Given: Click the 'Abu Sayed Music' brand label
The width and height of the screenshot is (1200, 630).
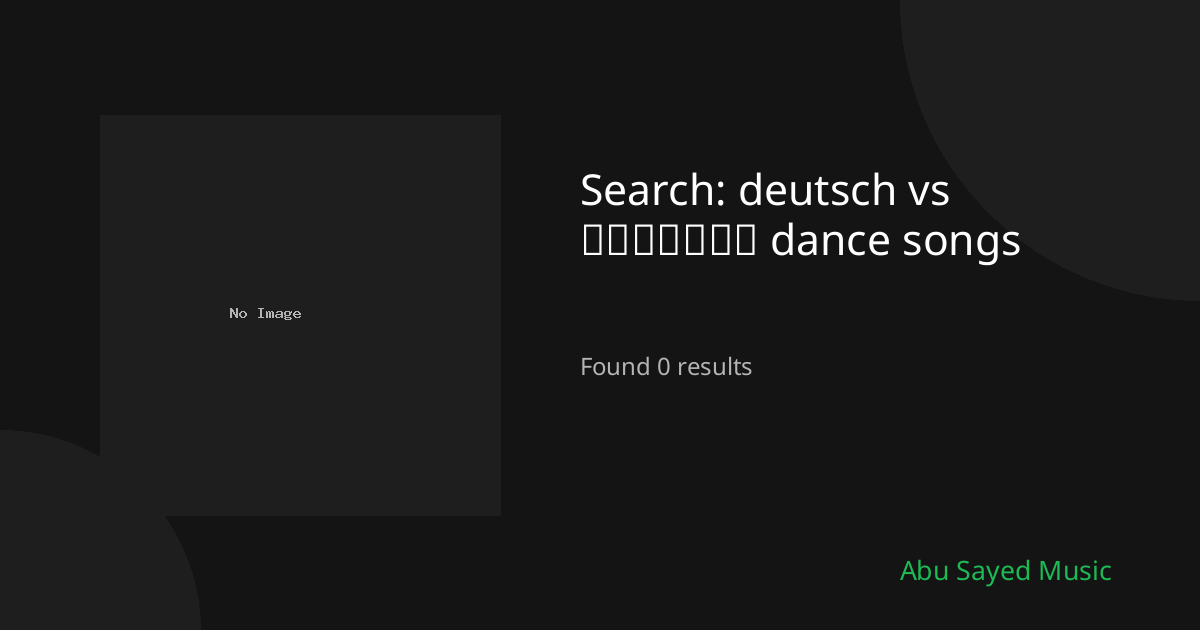Looking at the screenshot, I should click(x=1005, y=571).
